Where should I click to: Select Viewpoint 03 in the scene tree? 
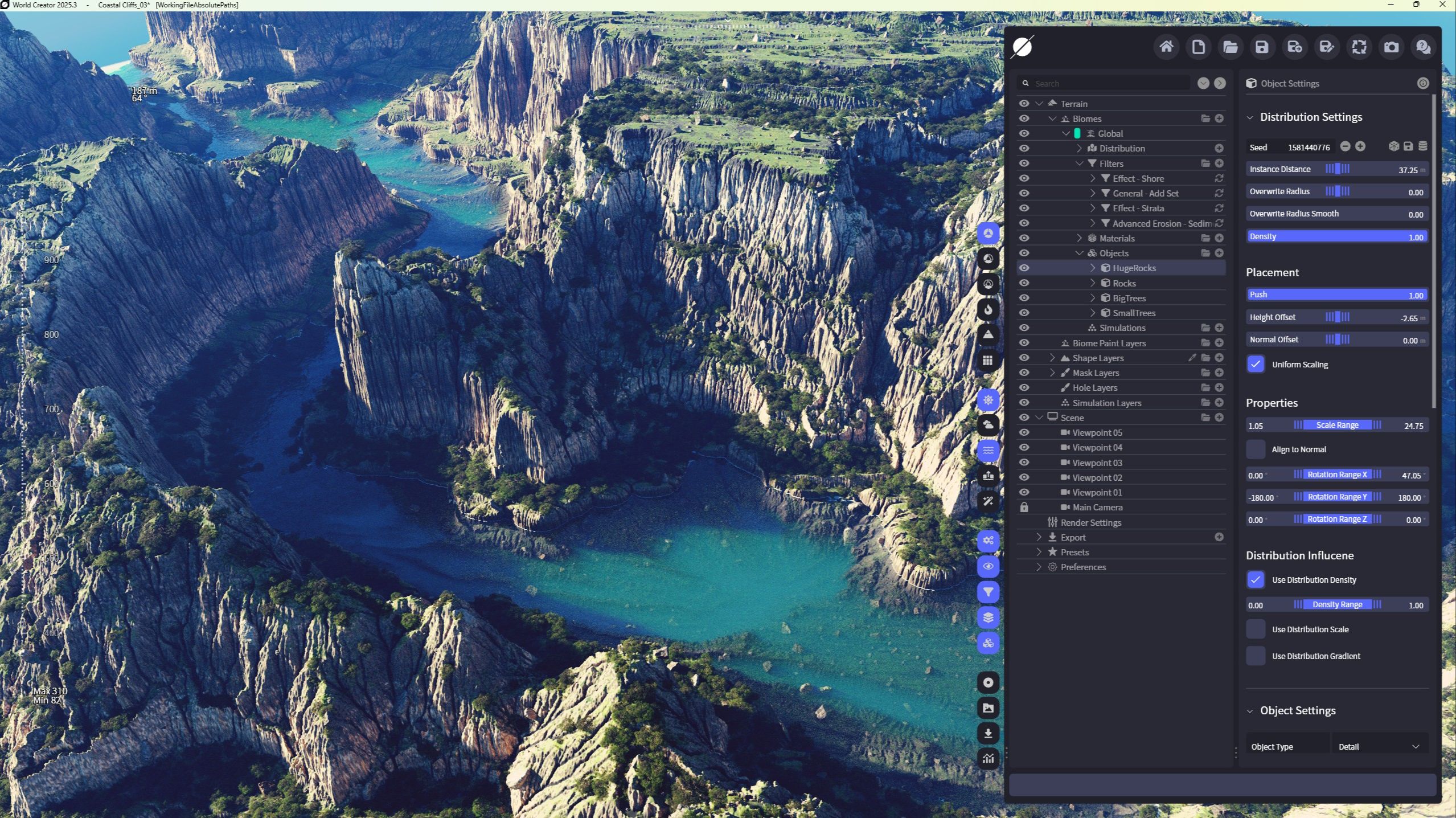point(1097,463)
